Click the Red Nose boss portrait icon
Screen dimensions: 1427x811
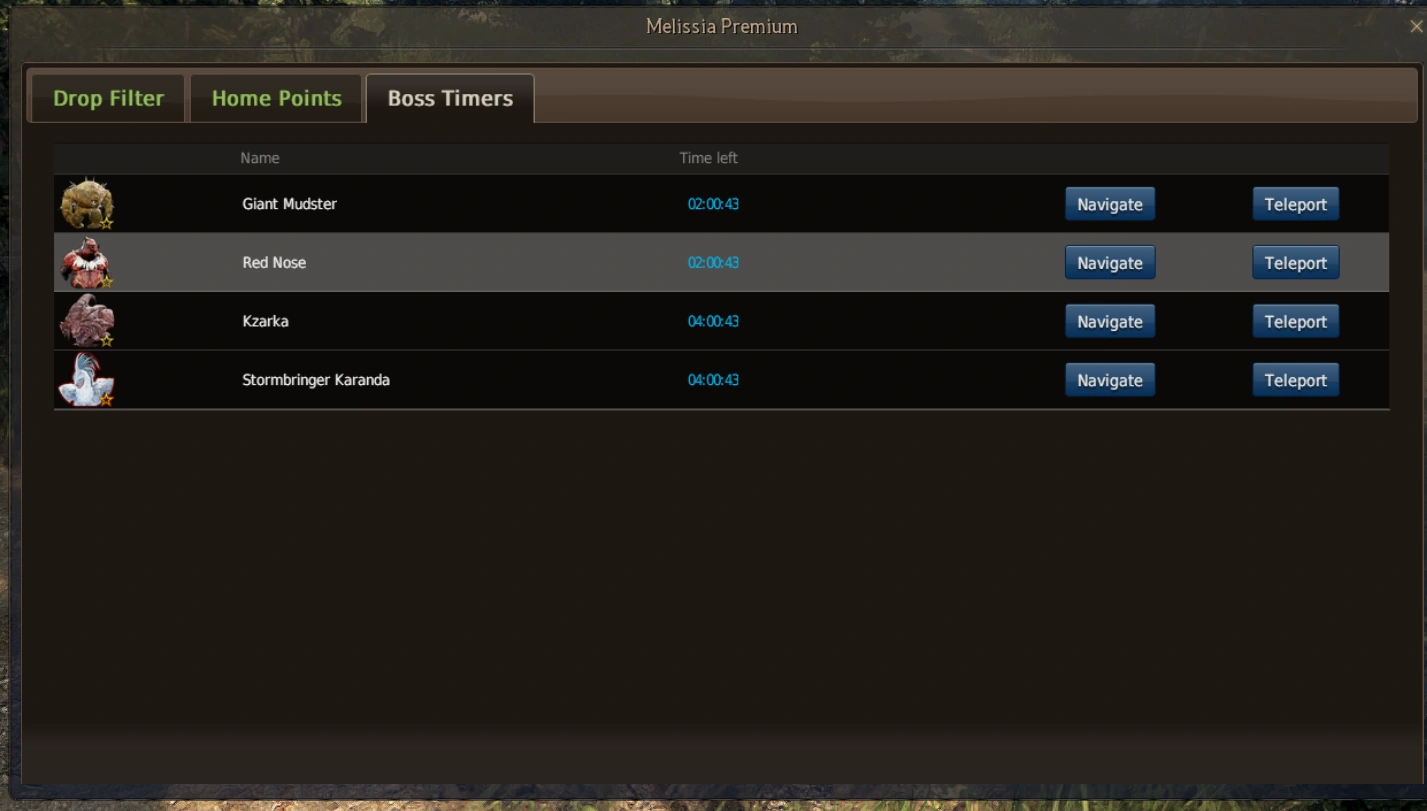point(87,263)
